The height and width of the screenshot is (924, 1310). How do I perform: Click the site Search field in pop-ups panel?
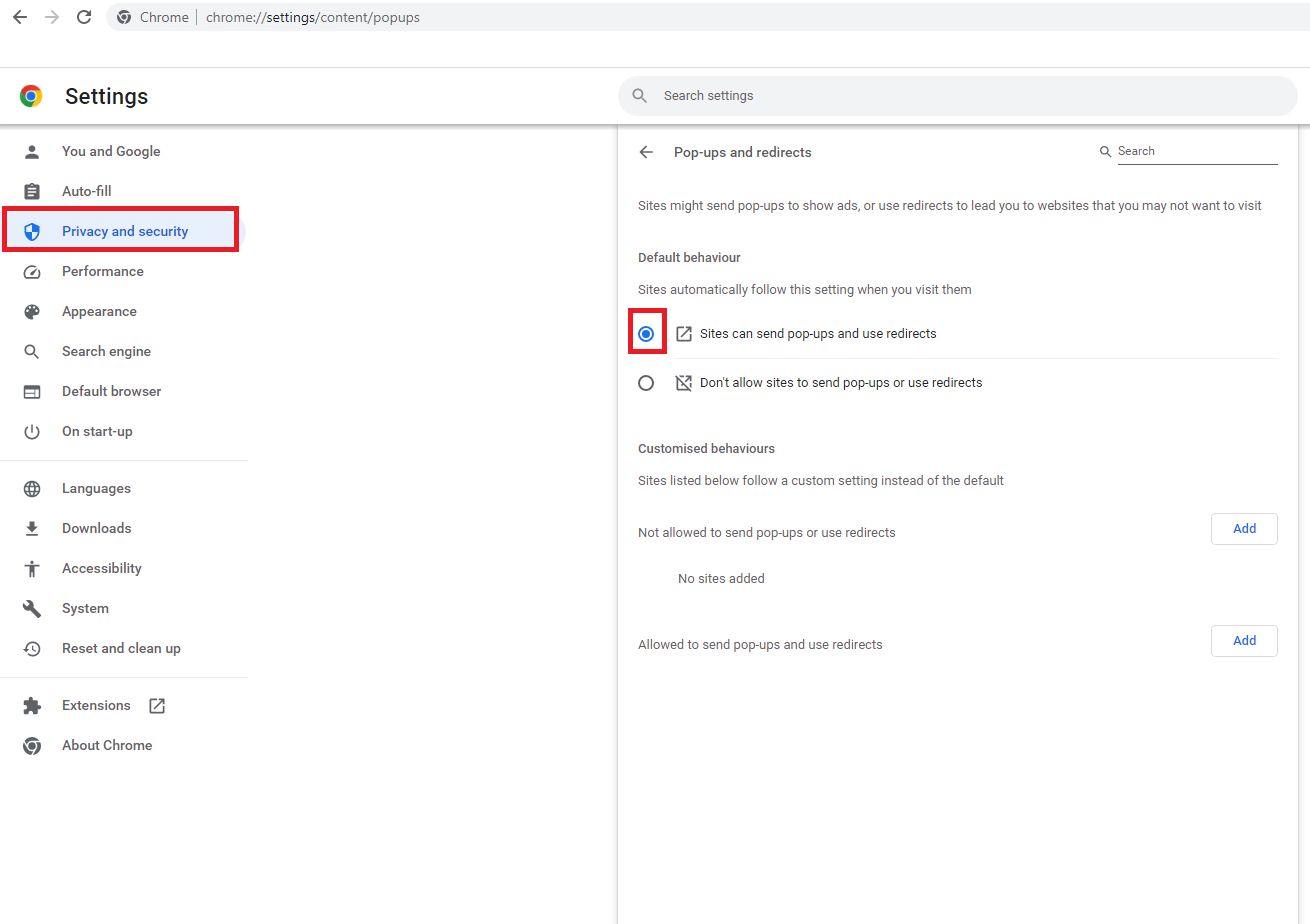(1195, 151)
